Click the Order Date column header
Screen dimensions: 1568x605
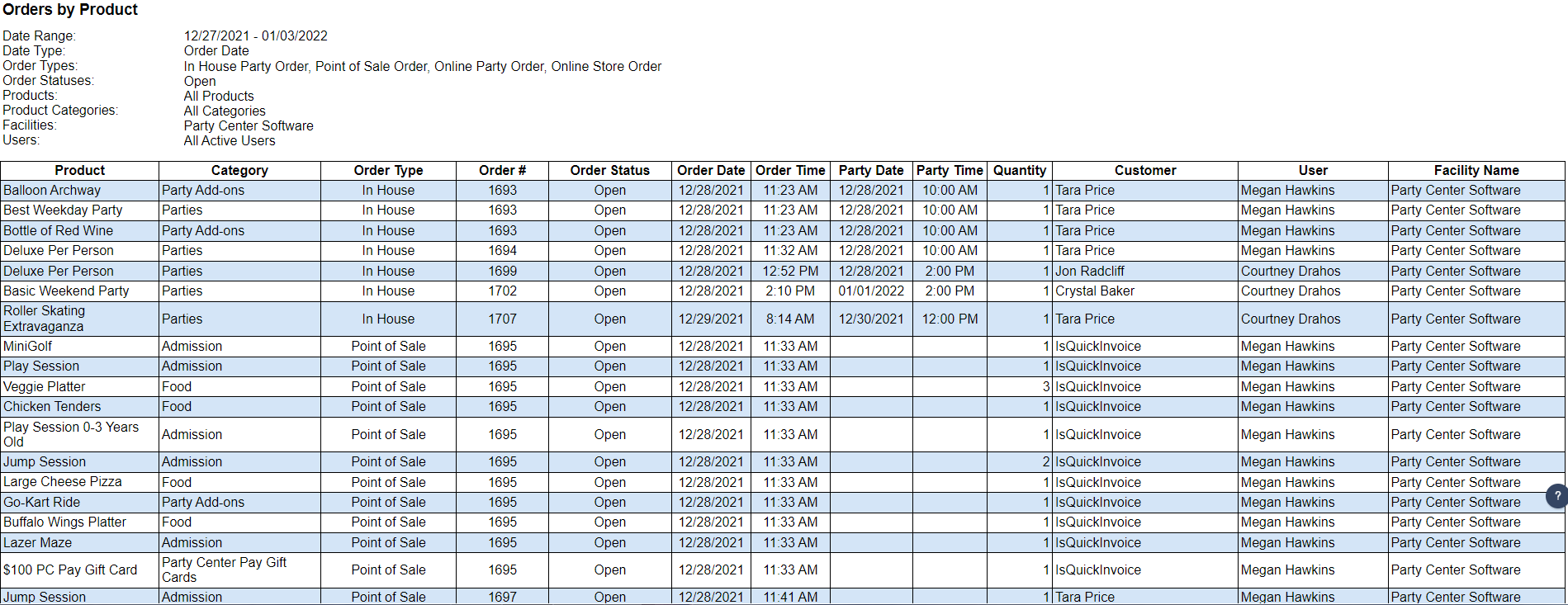[x=711, y=170]
